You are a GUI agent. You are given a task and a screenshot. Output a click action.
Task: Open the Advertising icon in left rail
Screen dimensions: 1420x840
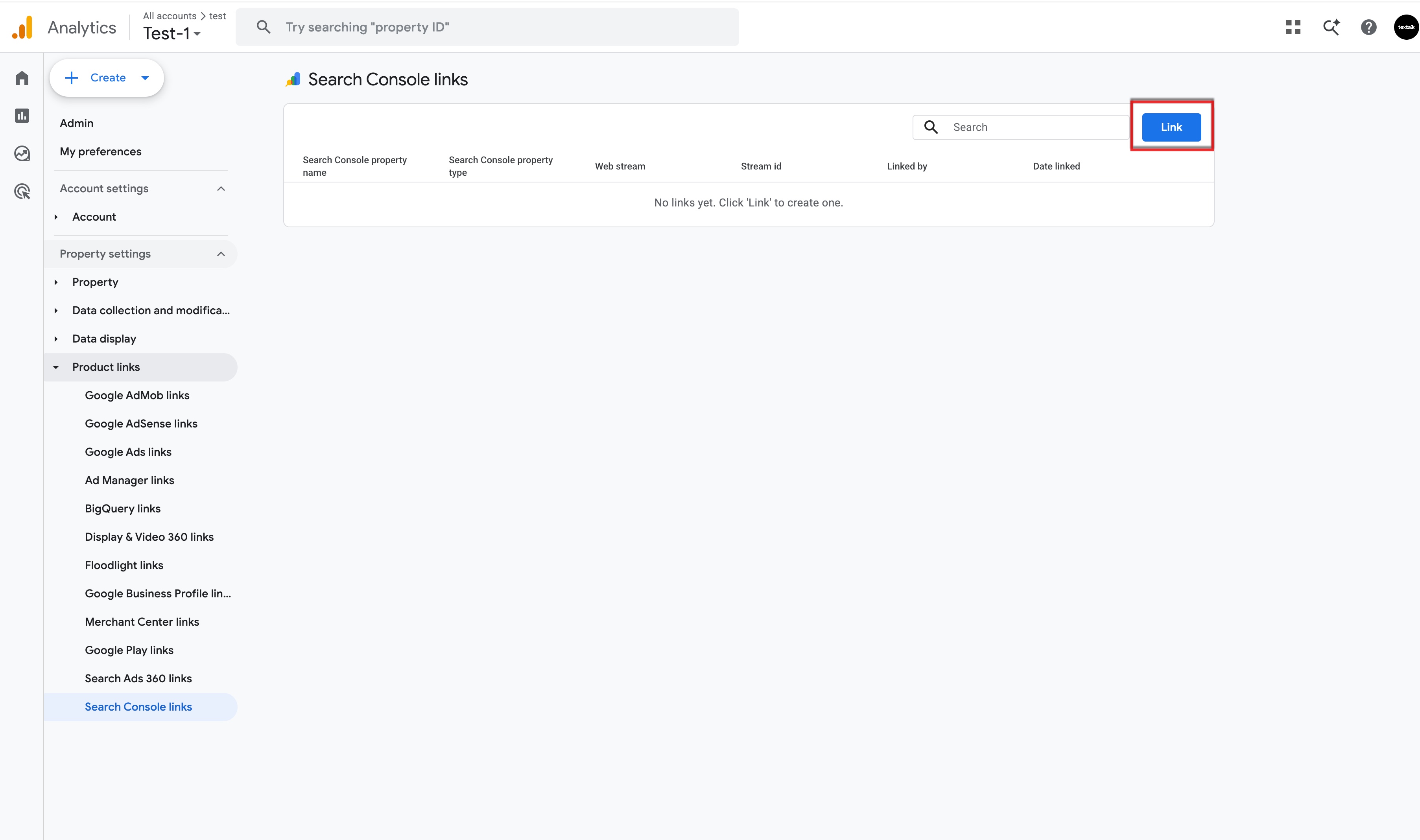(x=22, y=192)
